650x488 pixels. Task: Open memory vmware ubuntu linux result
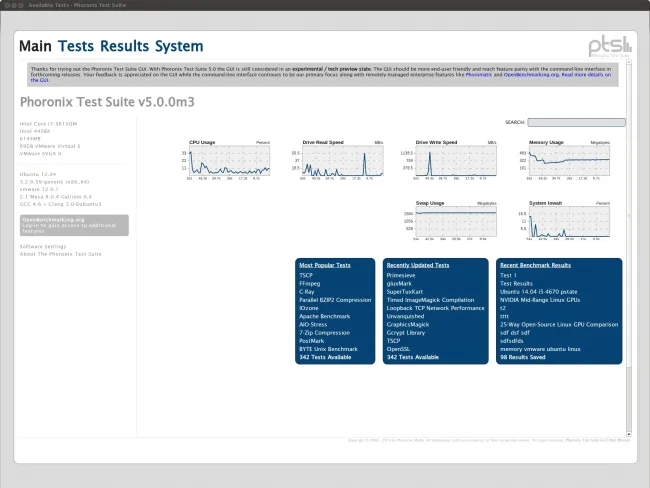[x=540, y=349]
